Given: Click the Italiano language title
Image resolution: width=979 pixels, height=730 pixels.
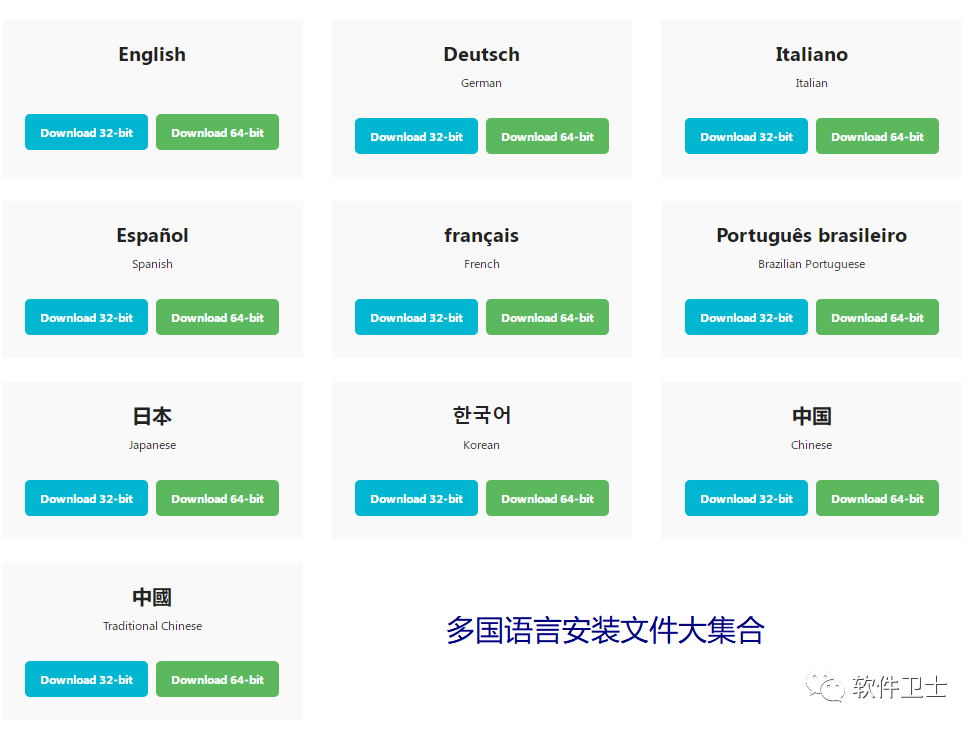Looking at the screenshot, I should (x=812, y=54).
